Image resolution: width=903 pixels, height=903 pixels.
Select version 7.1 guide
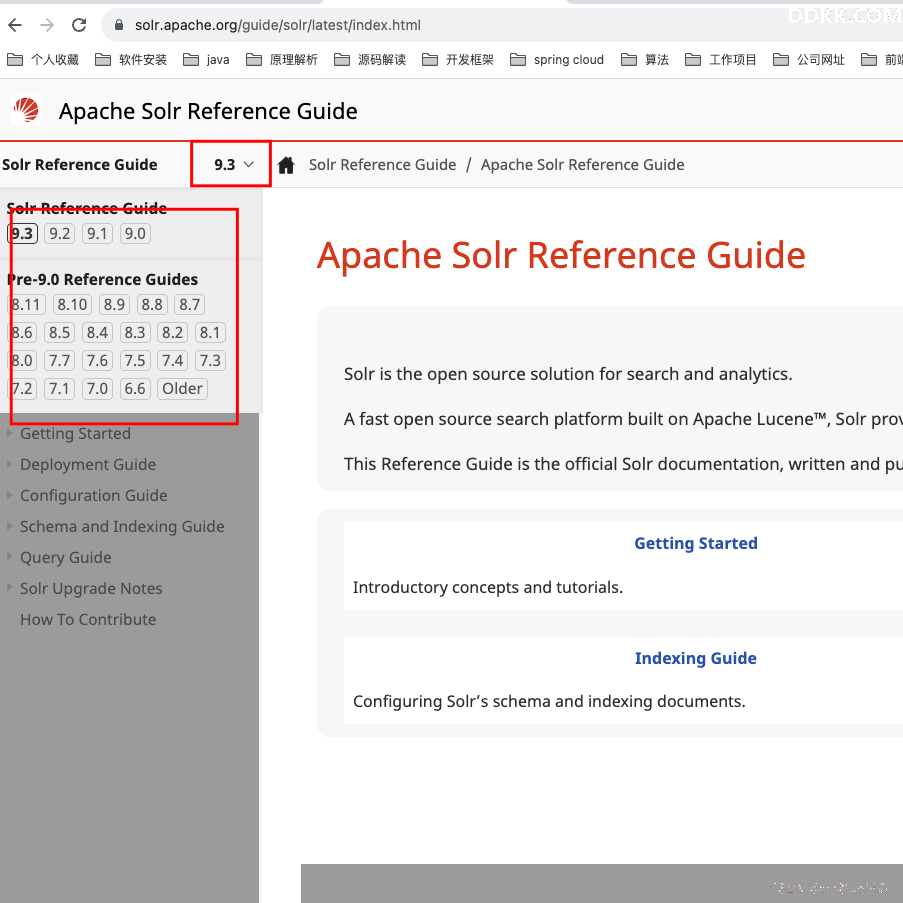59,389
